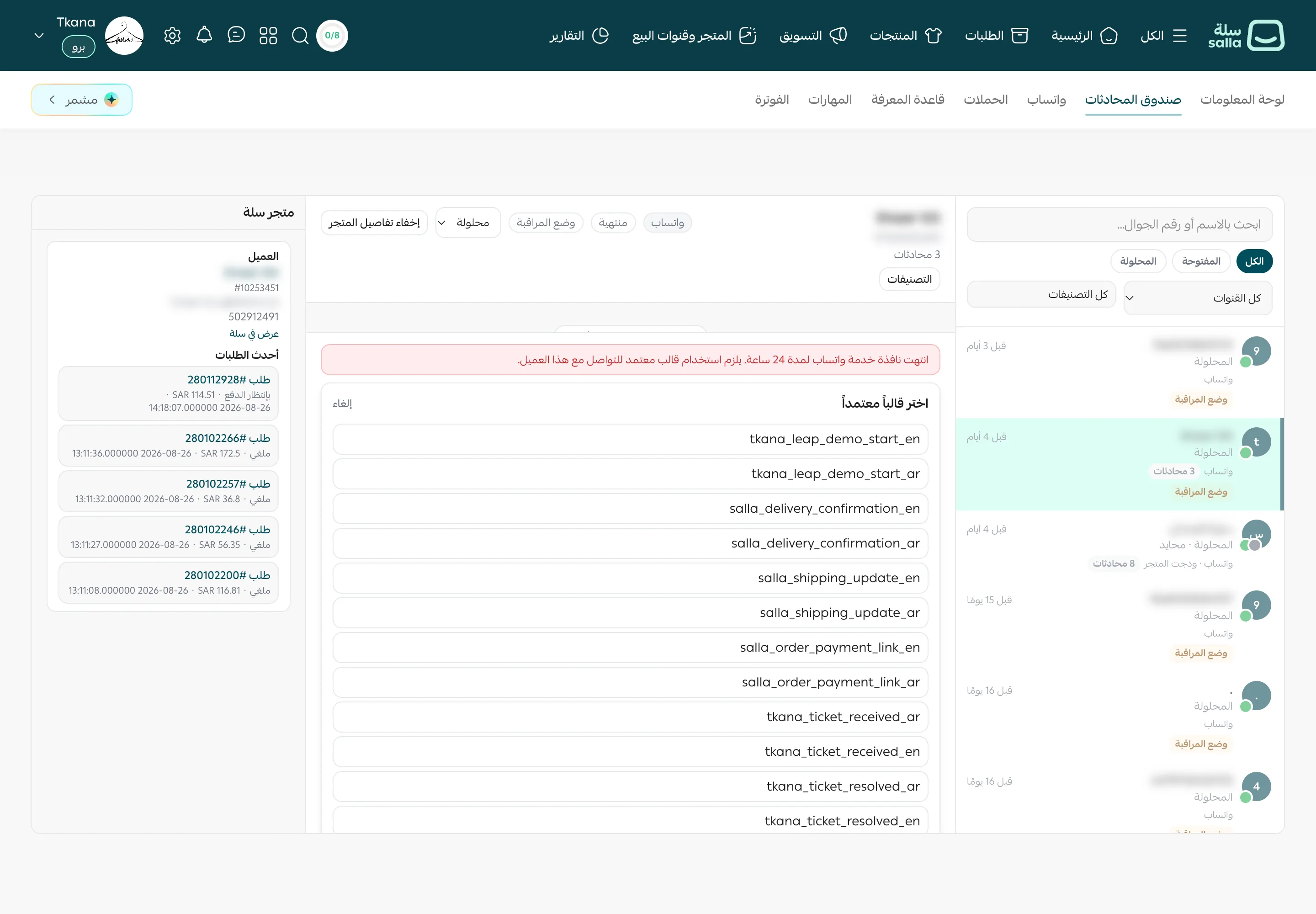Expand the Tkana account dropdown arrow
Viewport: 1316px width, 914px height.
pyautogui.click(x=39, y=36)
